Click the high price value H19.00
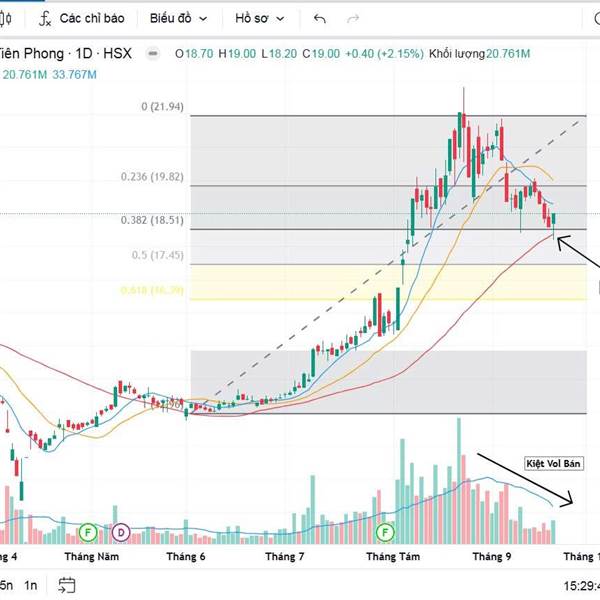The width and height of the screenshot is (600, 600). coord(237,54)
